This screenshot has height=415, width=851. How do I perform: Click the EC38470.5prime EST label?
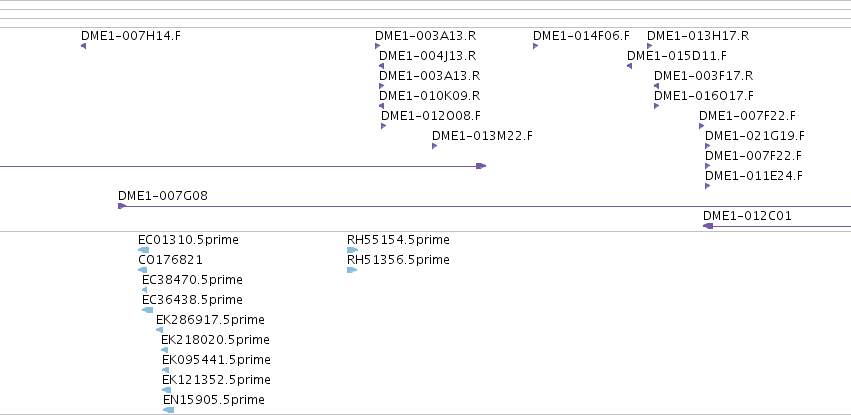192,280
